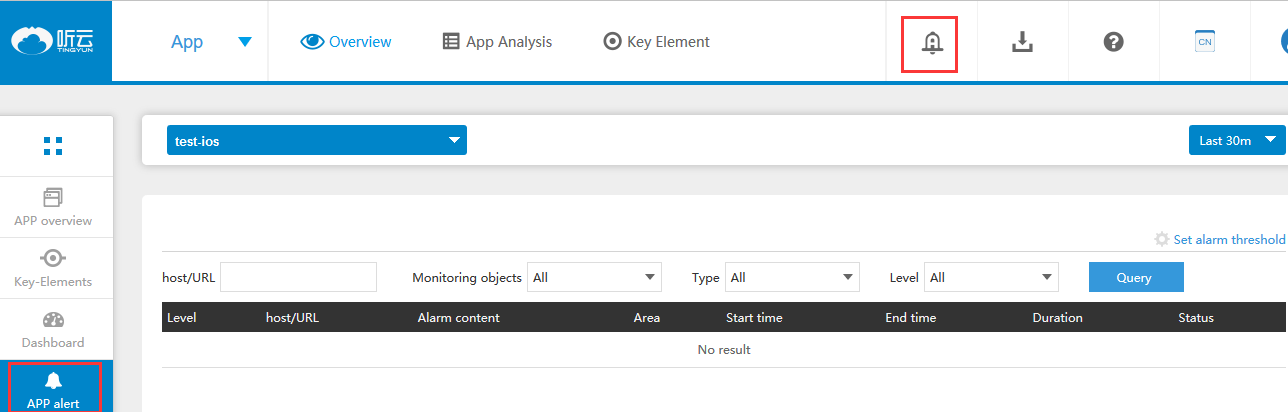The height and width of the screenshot is (412, 1288).
Task: Open help via question mark icon
Action: (x=1113, y=42)
